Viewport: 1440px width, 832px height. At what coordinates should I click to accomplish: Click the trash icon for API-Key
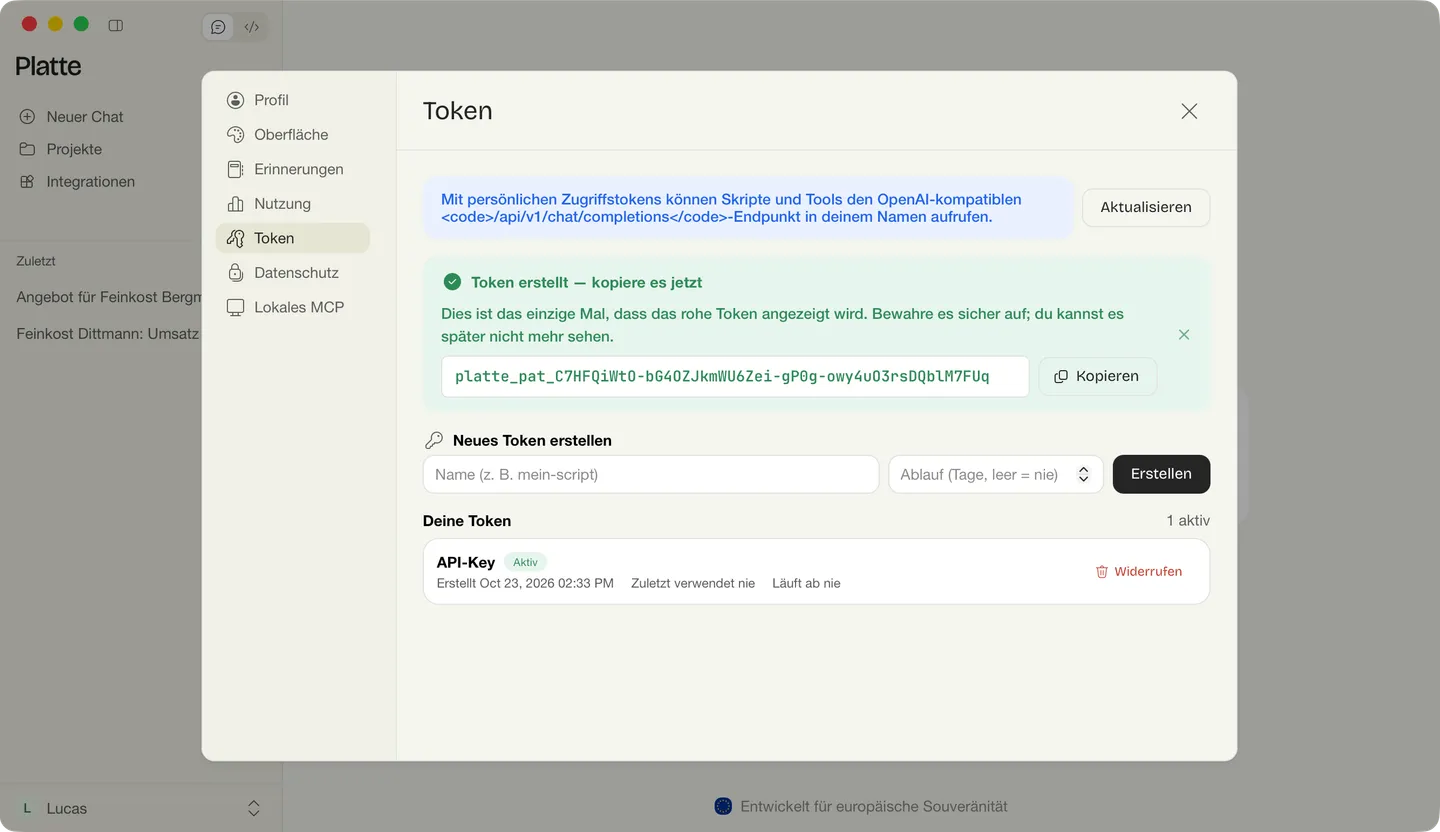(x=1102, y=572)
